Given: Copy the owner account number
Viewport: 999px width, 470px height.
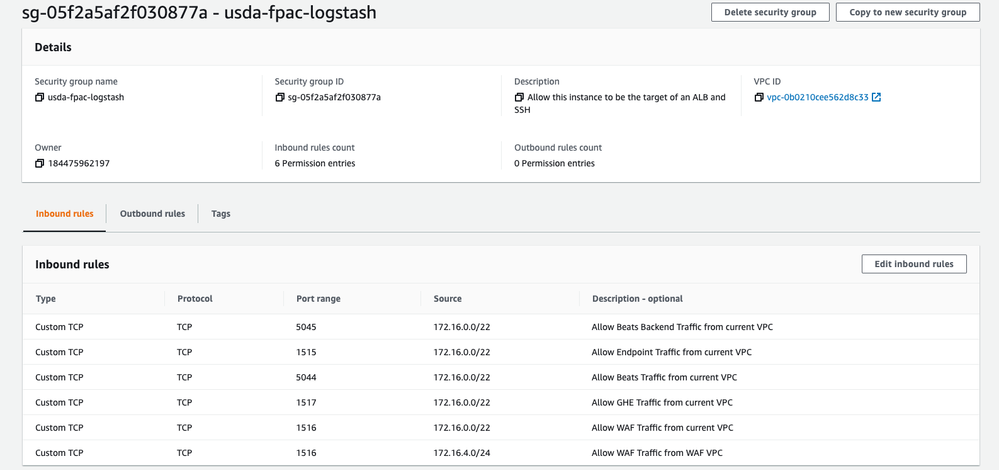Looking at the screenshot, I should point(40,163).
